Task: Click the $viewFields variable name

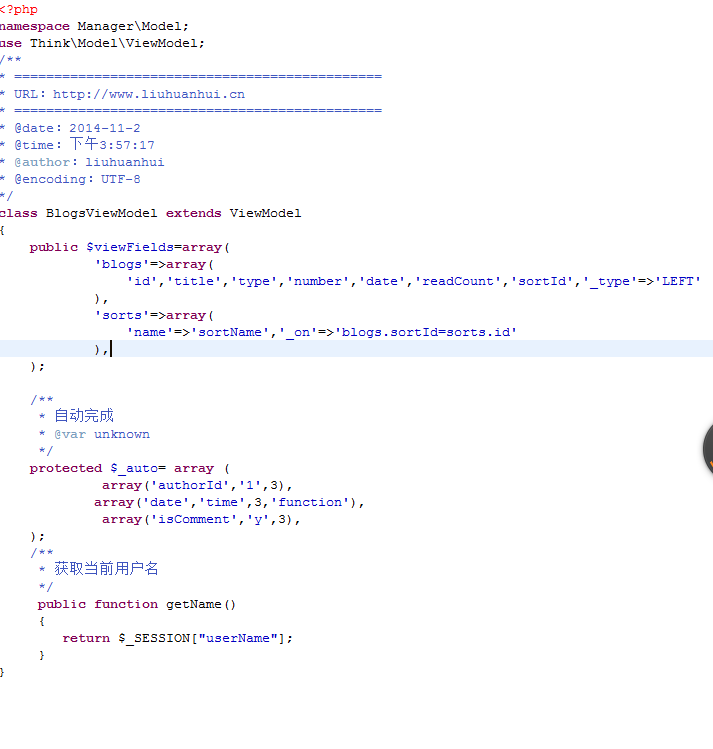Action: coord(130,247)
